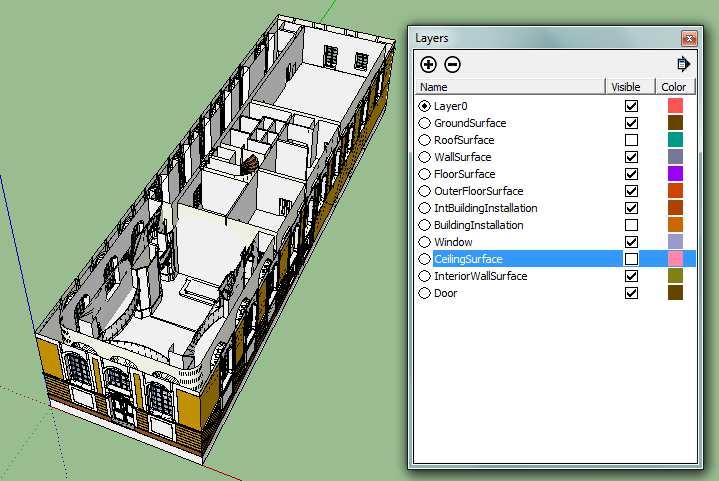
Task: Make IntBuildingInstallation the active layer
Action: pos(425,208)
